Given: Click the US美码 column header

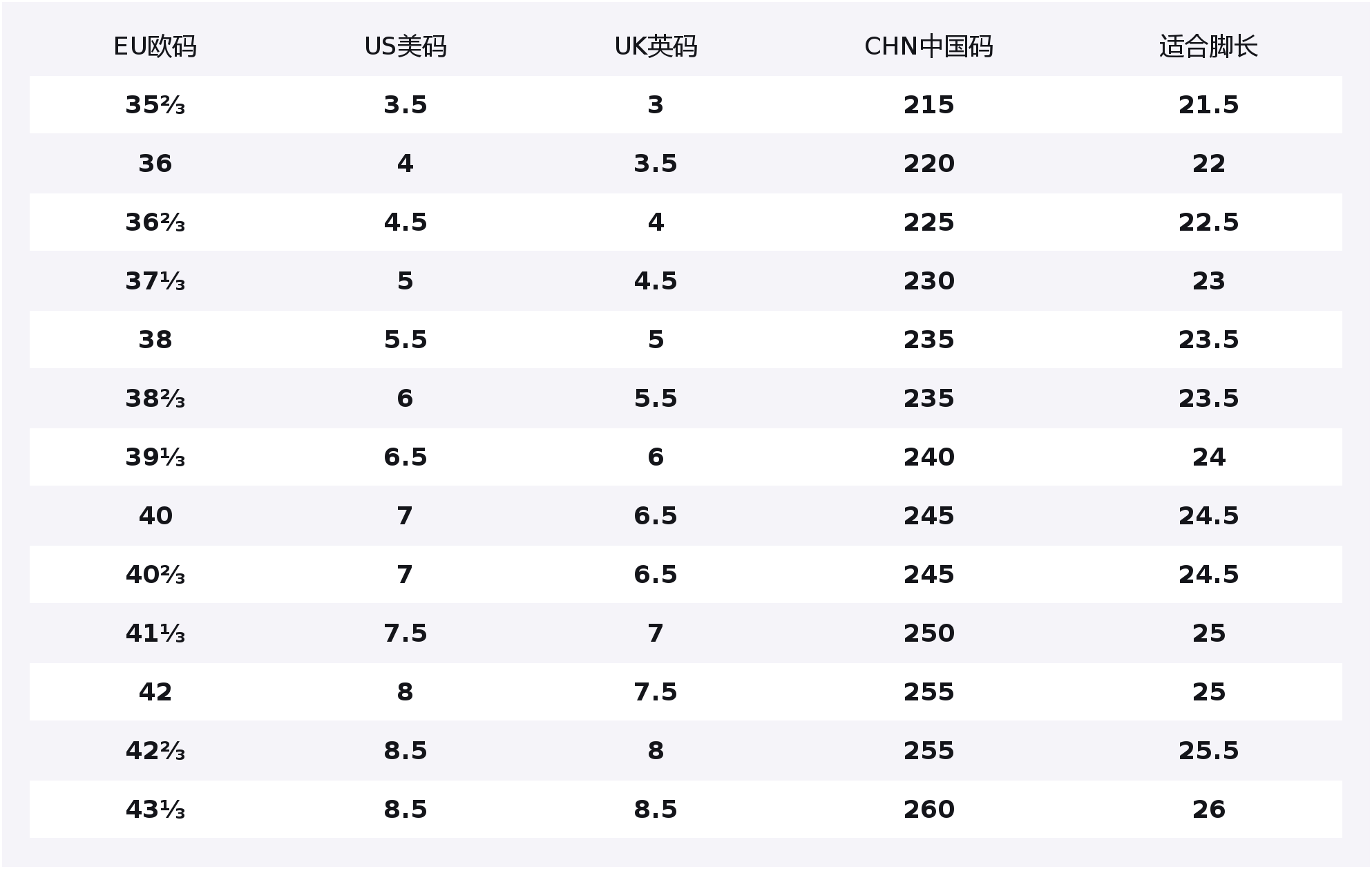Looking at the screenshot, I should 406,47.
